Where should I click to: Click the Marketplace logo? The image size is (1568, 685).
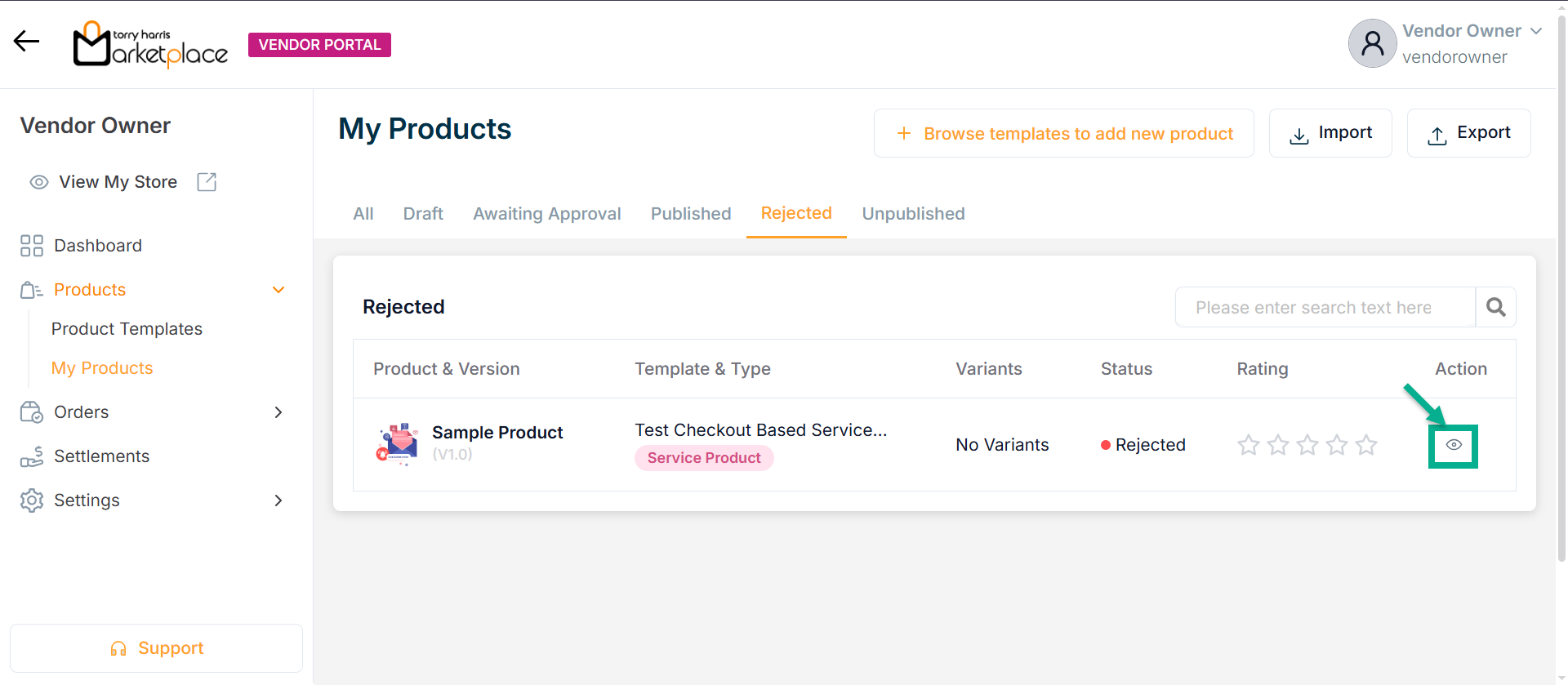click(150, 45)
